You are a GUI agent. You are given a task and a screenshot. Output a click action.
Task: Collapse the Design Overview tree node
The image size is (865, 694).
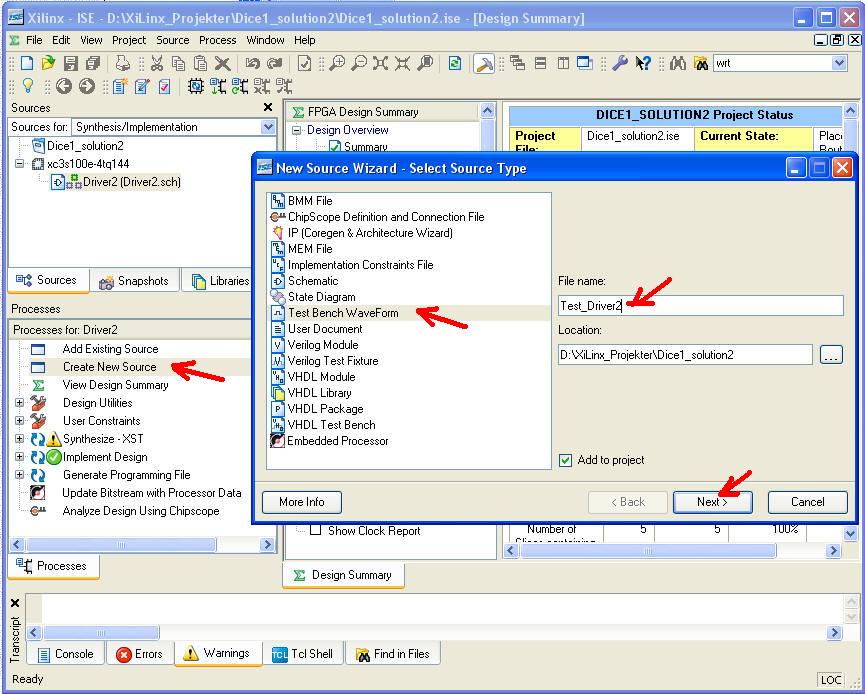click(x=297, y=130)
